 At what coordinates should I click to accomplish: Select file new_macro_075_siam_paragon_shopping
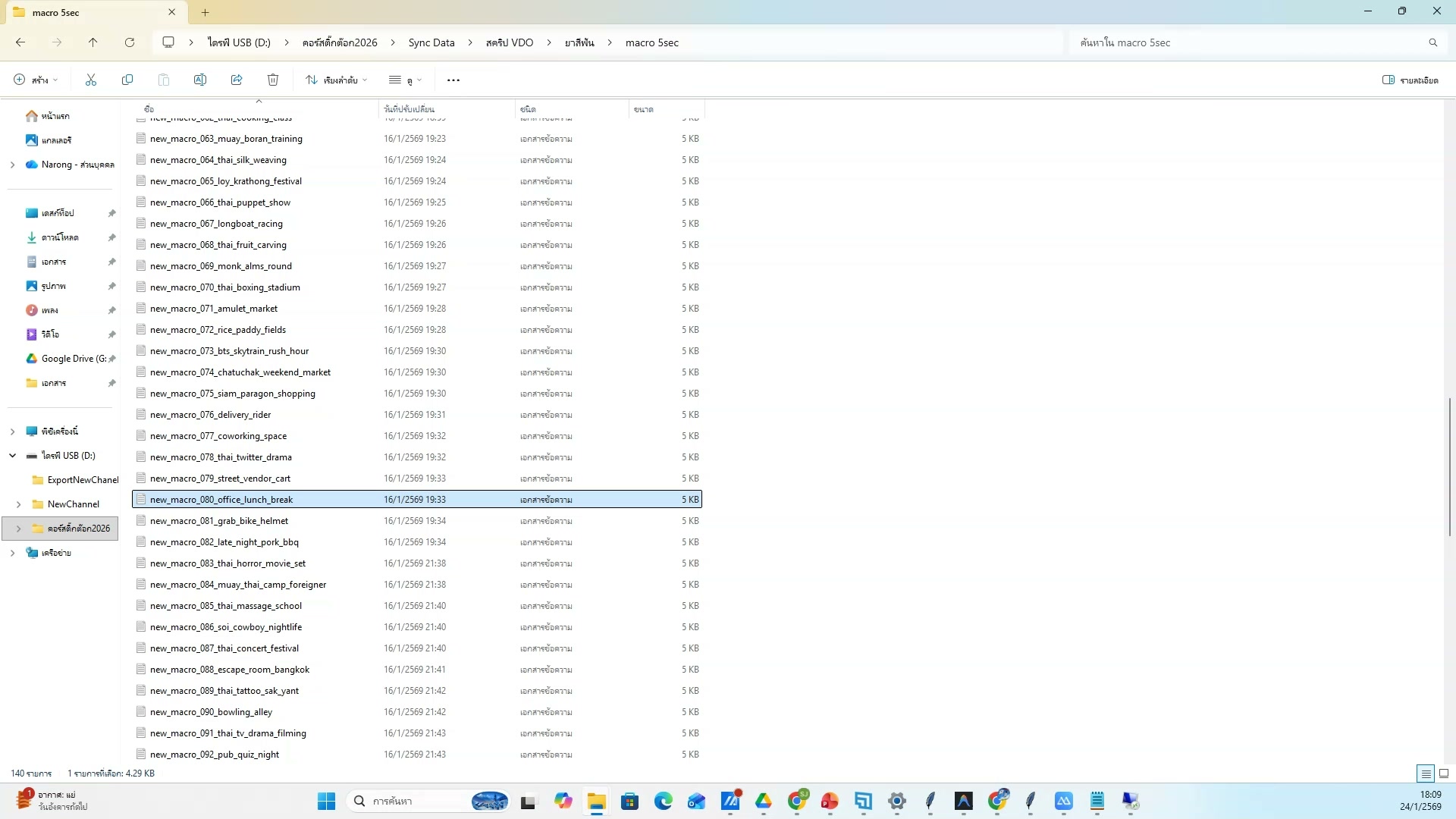[232, 394]
